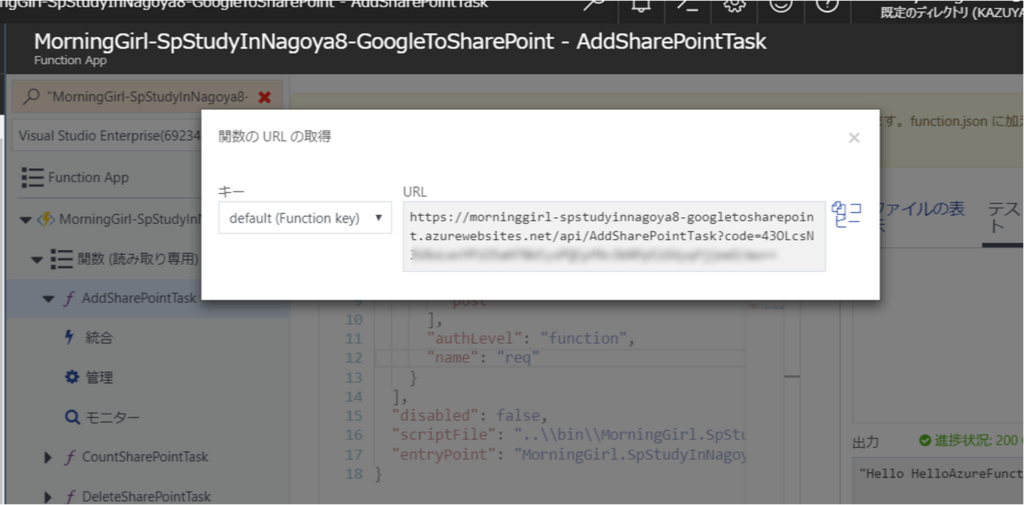The image size is (1024, 505).
Task: Switch to the テスト tab
Action: pos(1003,218)
